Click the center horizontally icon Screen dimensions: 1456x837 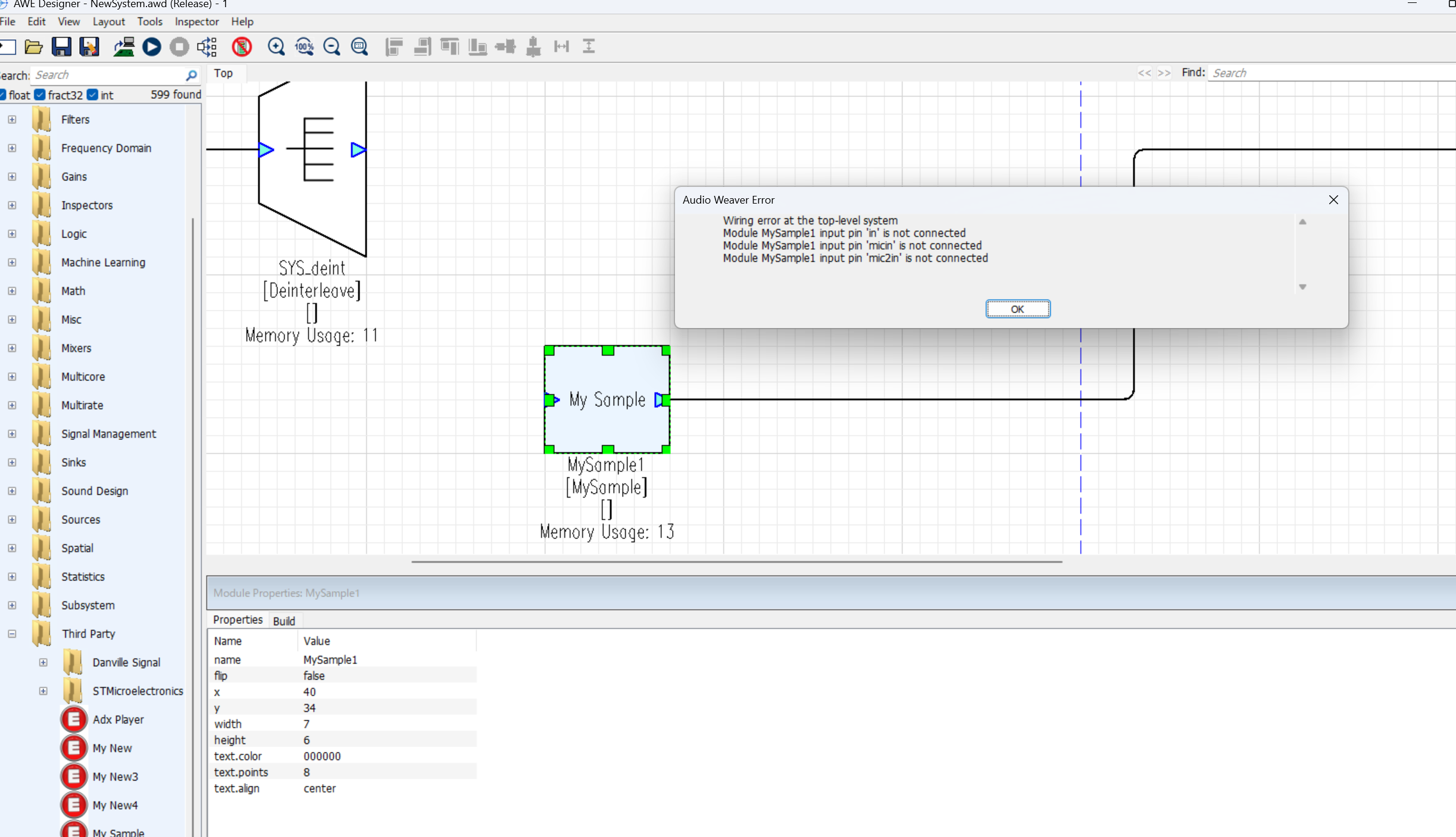506,46
